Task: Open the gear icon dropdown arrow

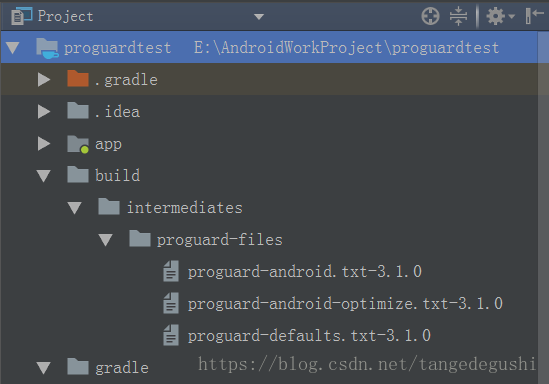Action: 511,16
